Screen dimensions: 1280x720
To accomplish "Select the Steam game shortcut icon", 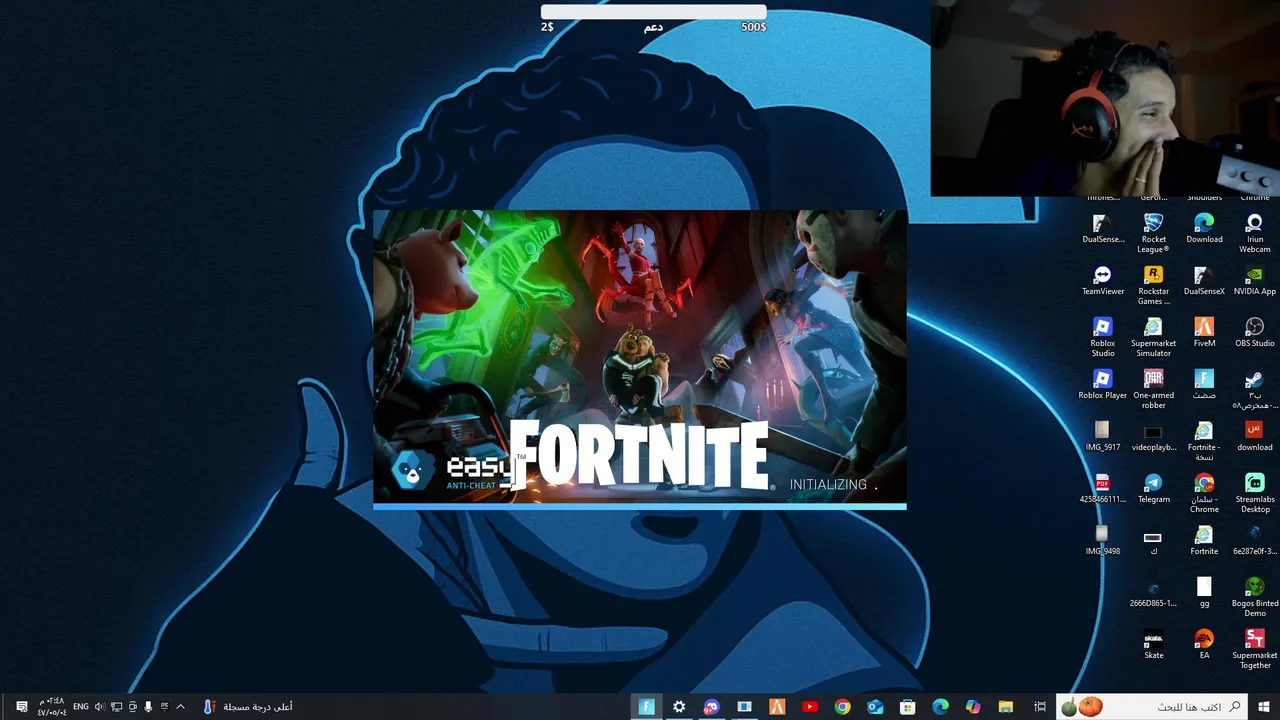I will (1255, 389).
